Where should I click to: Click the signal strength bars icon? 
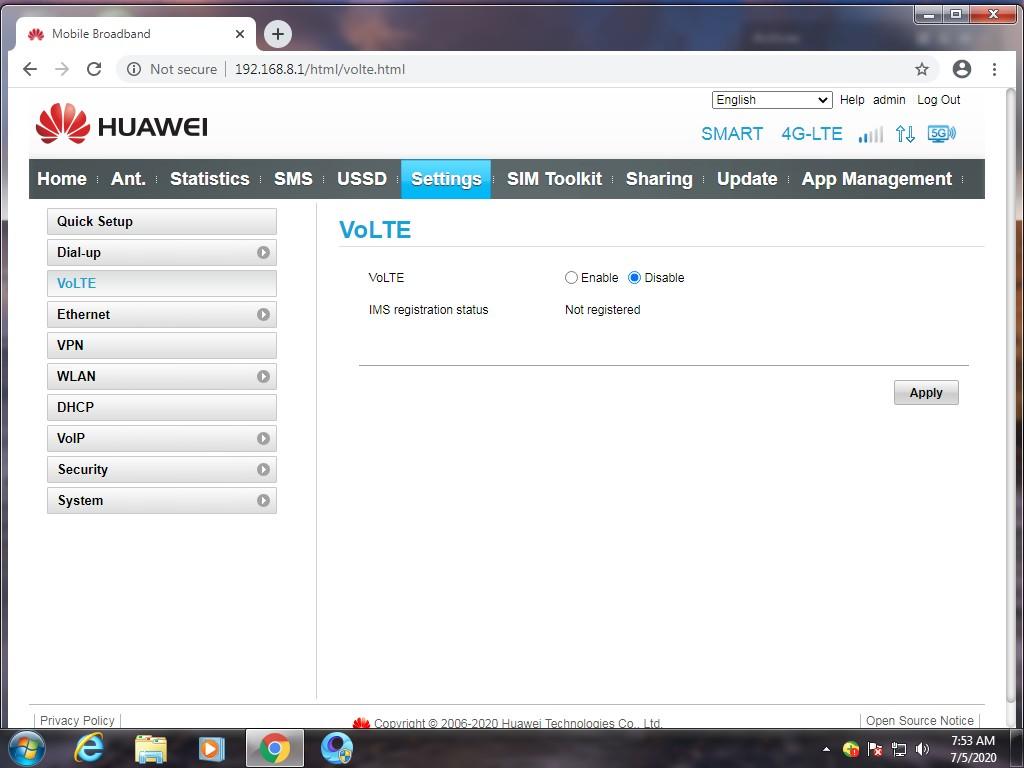871,135
